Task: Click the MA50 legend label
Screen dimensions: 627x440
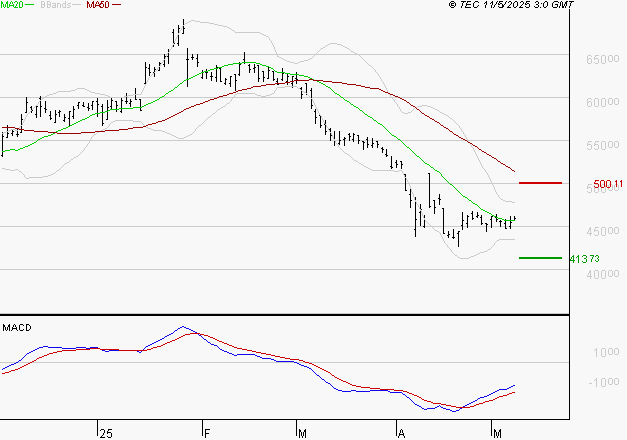Action: 98,5
